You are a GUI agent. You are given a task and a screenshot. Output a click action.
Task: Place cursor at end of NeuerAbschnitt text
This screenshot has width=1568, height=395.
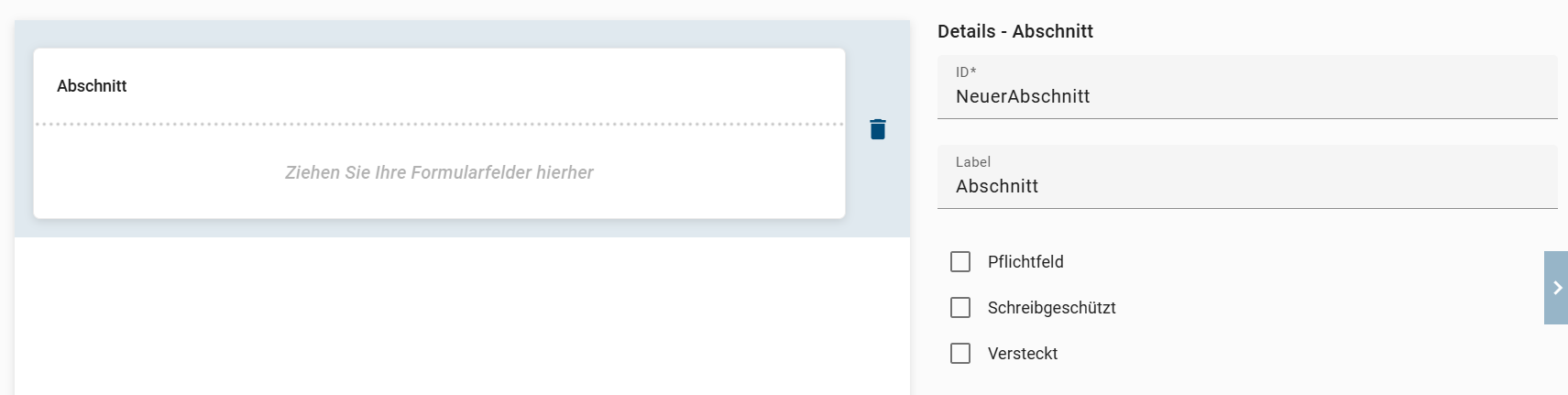click(1091, 96)
